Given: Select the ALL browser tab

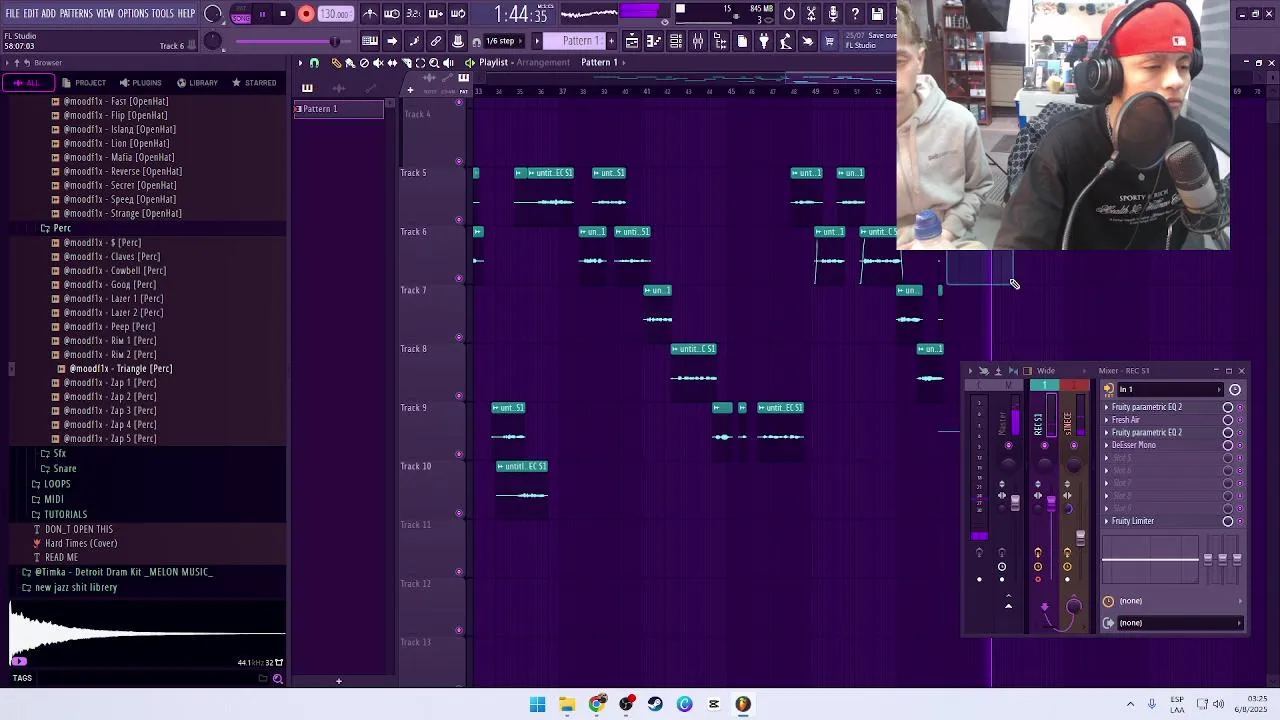Looking at the screenshot, I should [26, 83].
